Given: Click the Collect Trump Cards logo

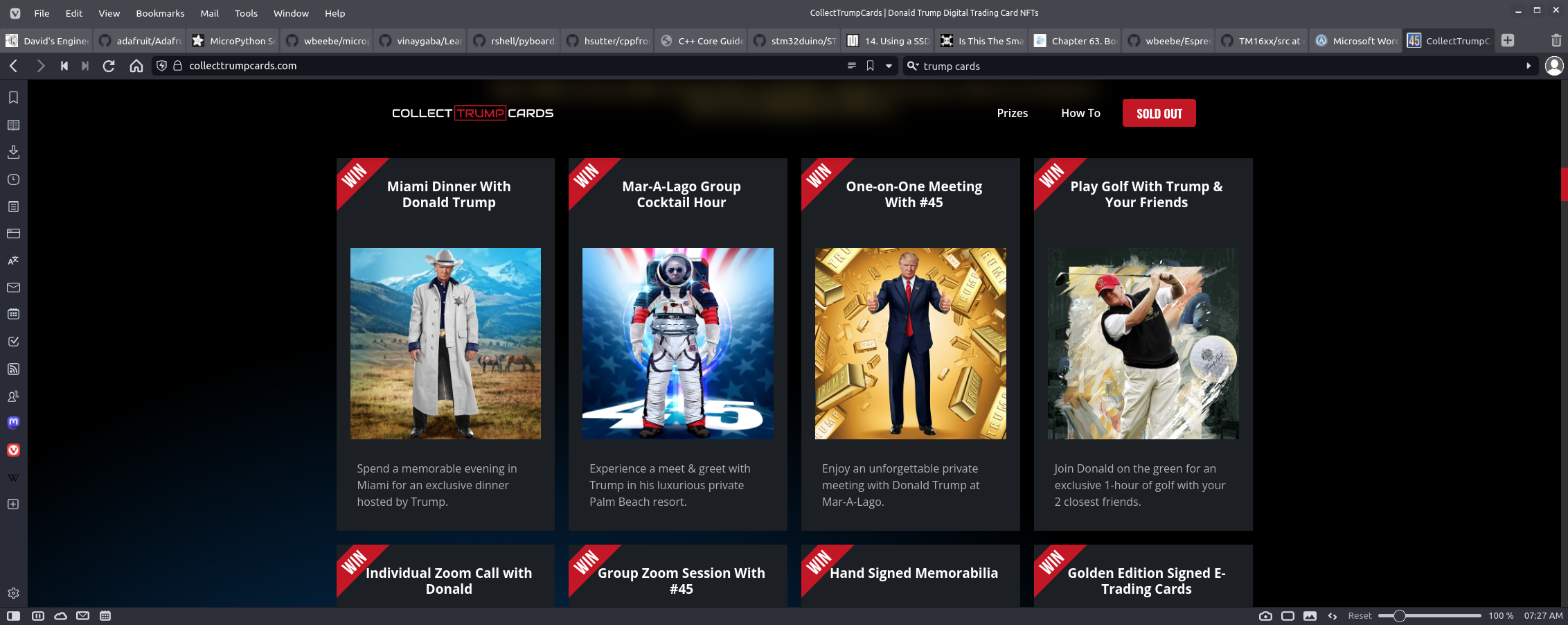Looking at the screenshot, I should tap(472, 113).
